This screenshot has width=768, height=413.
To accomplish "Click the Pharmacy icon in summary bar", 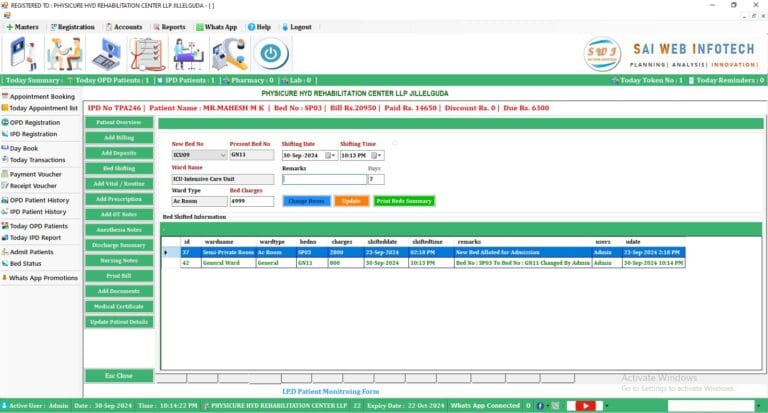I will [226, 80].
